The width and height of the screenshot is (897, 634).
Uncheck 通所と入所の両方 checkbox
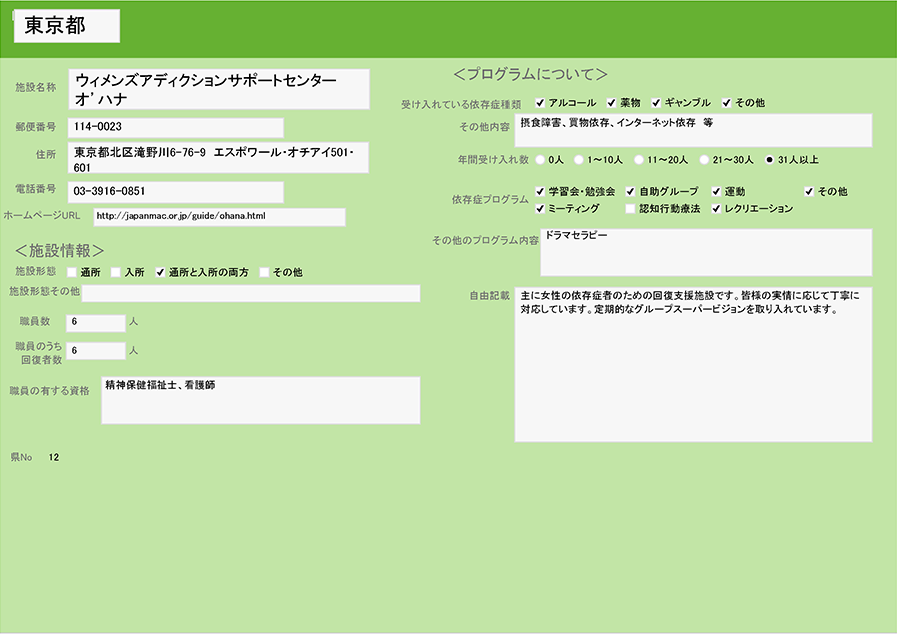point(160,272)
